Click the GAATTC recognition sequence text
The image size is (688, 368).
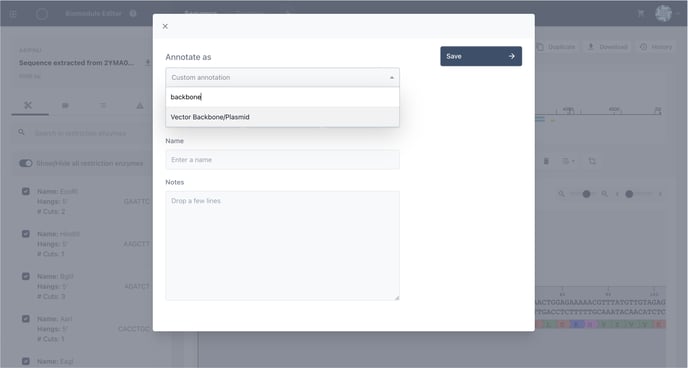(136, 202)
